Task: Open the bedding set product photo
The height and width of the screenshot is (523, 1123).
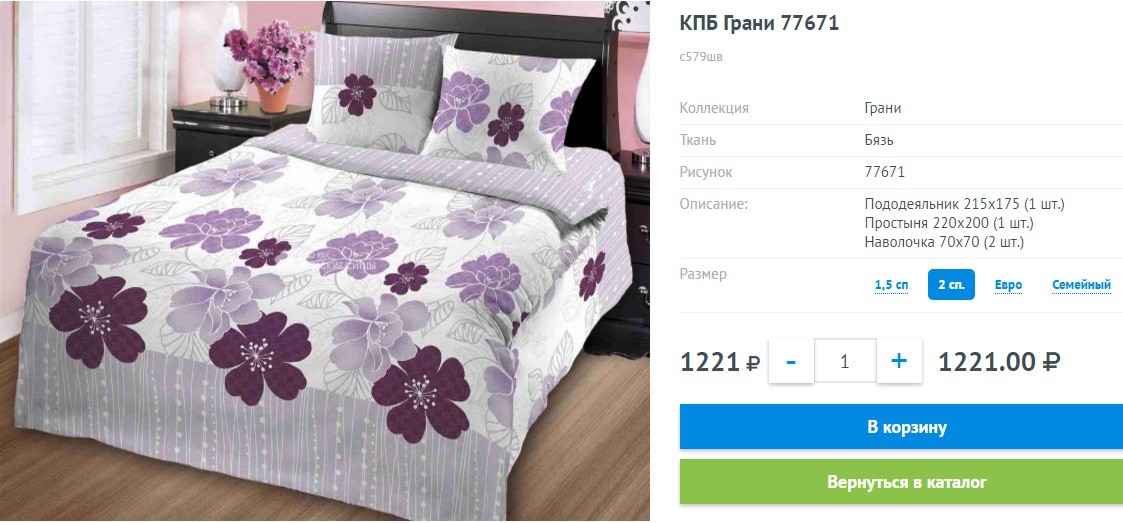Action: click(324, 261)
